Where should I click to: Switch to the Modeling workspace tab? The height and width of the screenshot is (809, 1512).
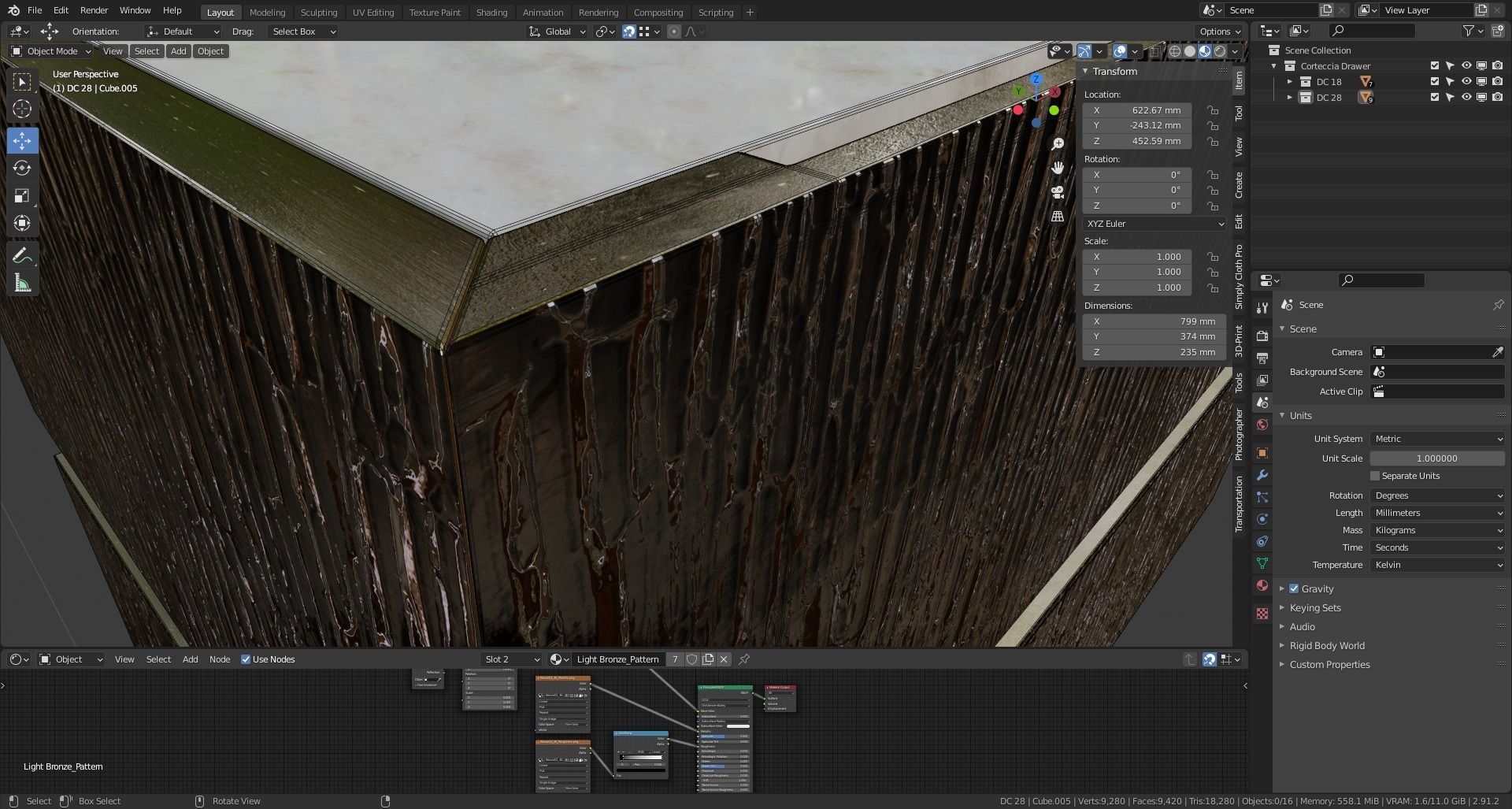tap(267, 13)
